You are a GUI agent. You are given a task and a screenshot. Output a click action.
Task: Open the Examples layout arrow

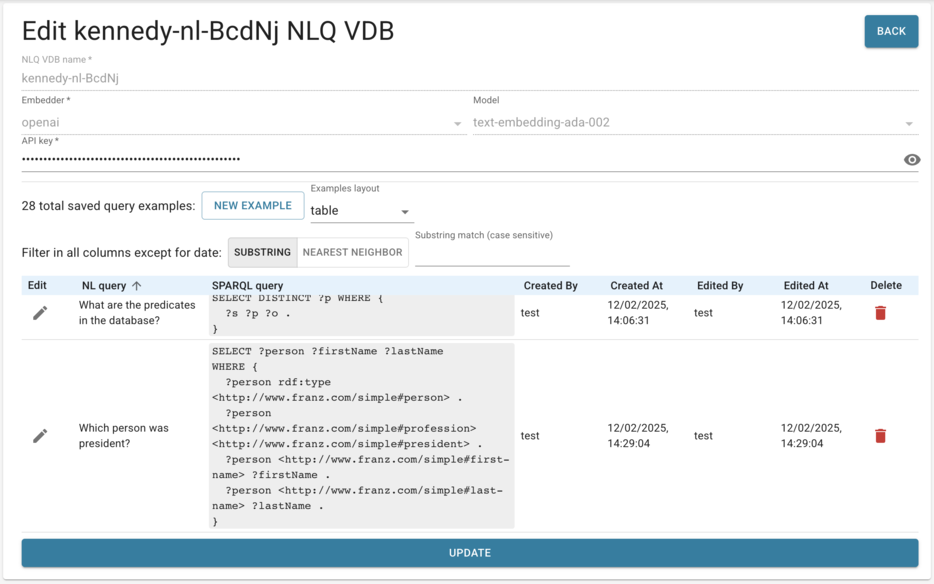tap(403, 211)
